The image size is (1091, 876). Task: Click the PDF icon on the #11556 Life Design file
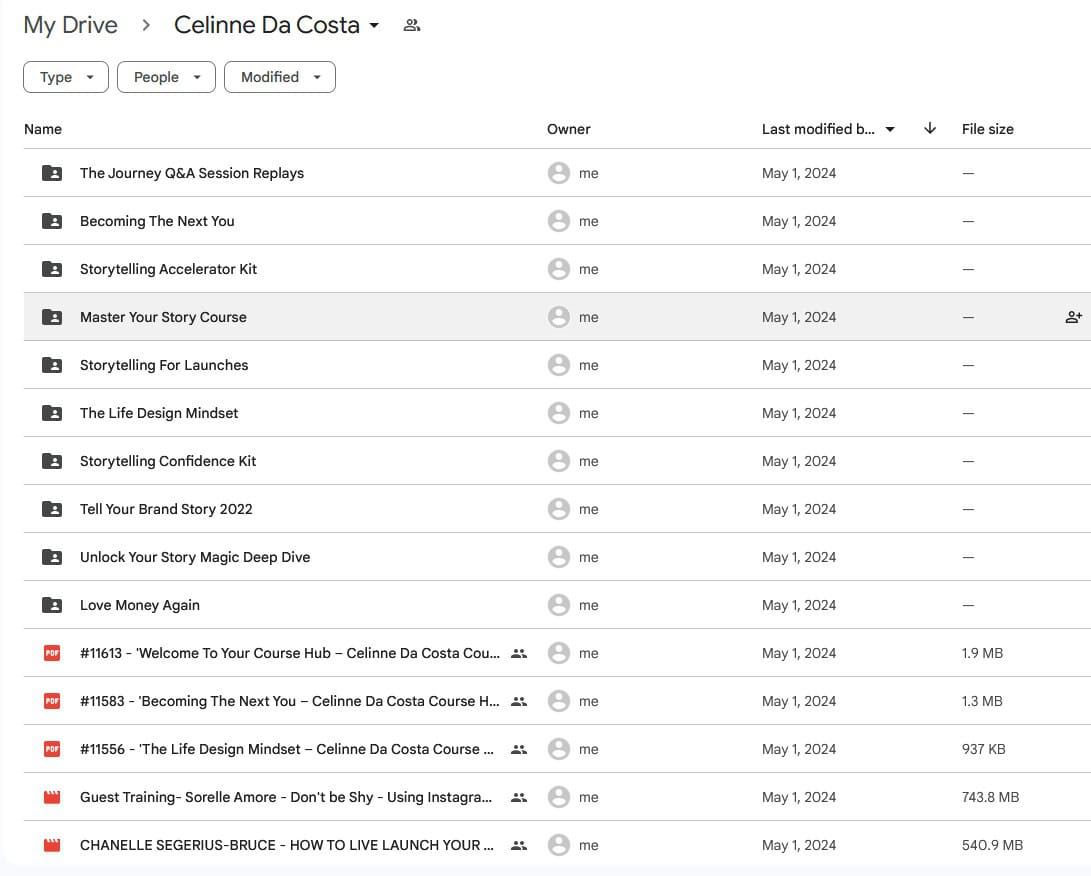coord(52,749)
